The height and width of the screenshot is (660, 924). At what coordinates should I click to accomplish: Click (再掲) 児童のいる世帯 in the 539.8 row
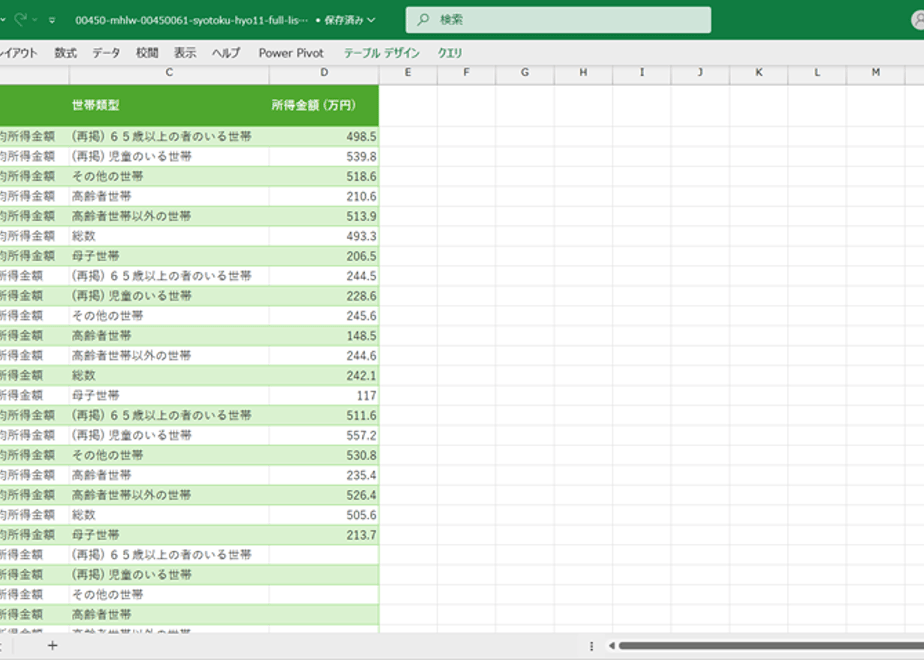point(131,156)
